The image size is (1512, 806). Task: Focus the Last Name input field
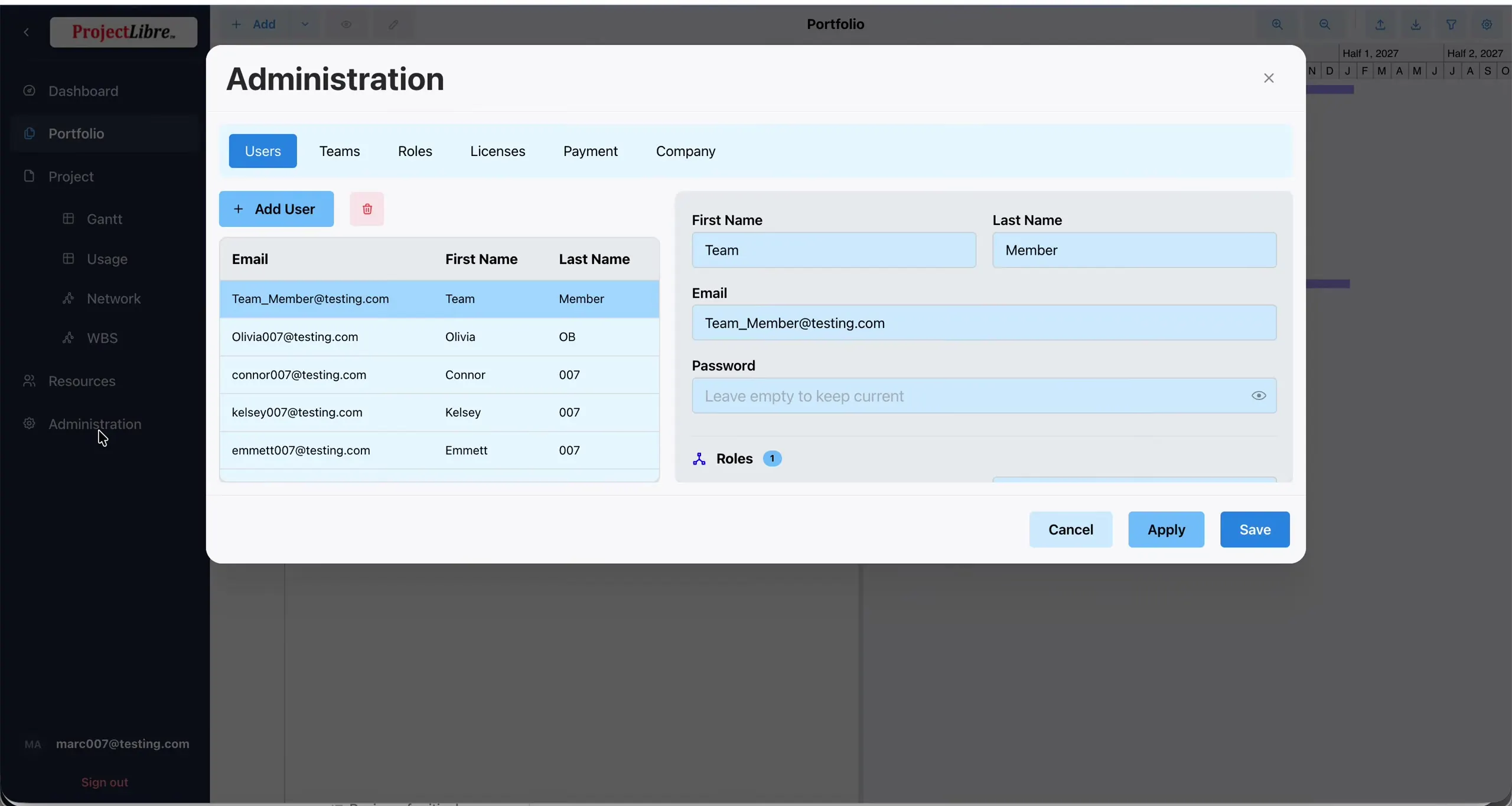coord(1135,250)
